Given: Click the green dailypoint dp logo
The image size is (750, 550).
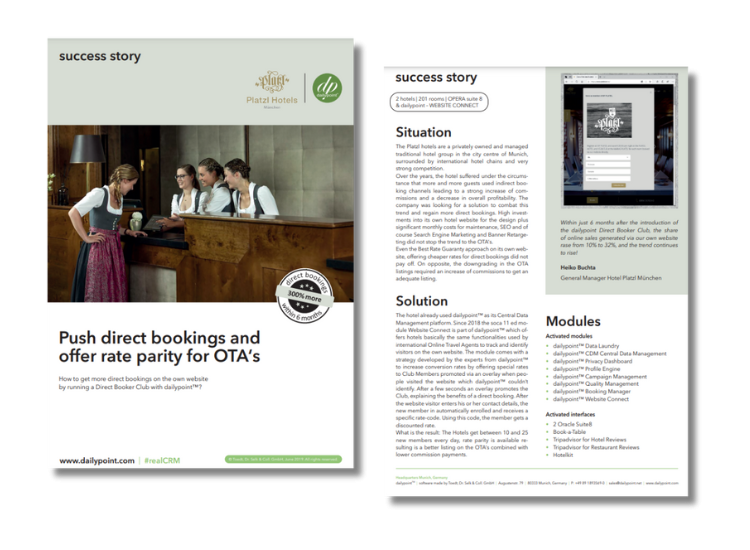Looking at the screenshot, I should tap(327, 88).
